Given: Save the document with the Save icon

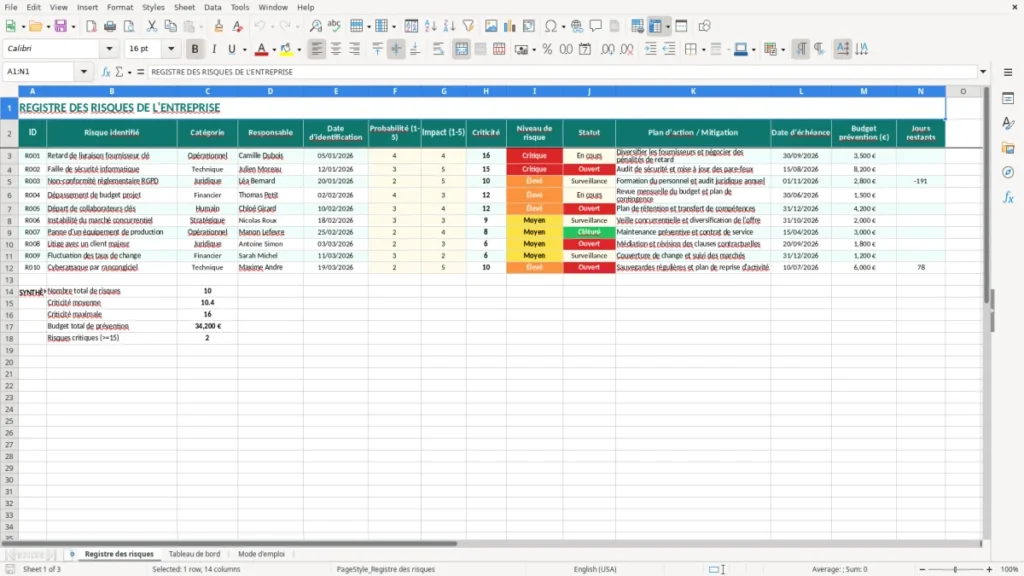Looking at the screenshot, I should point(60,26).
